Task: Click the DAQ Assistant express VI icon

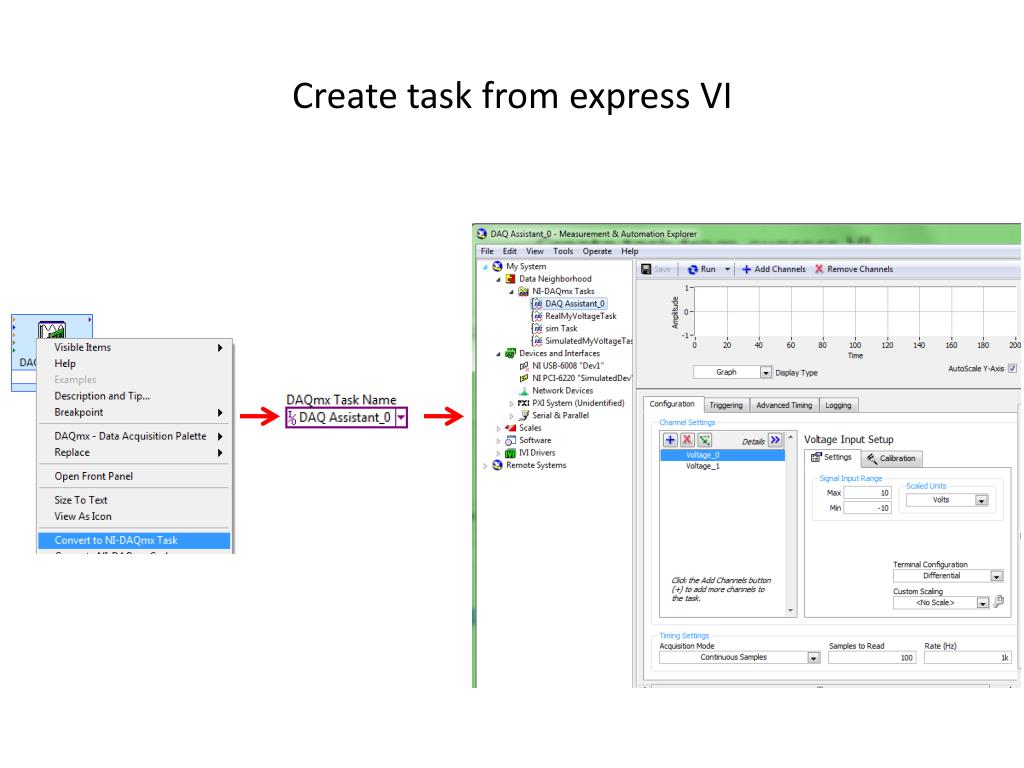Action: point(52,329)
